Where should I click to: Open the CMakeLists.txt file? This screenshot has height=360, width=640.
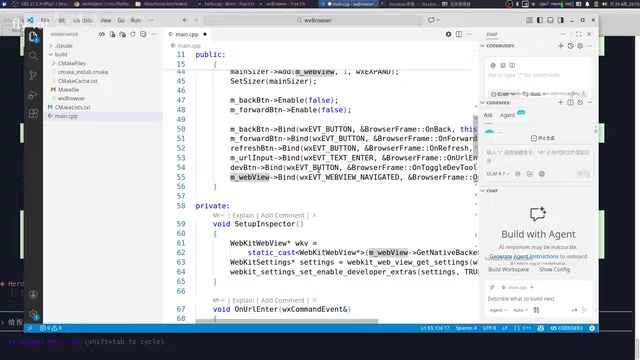73,107
